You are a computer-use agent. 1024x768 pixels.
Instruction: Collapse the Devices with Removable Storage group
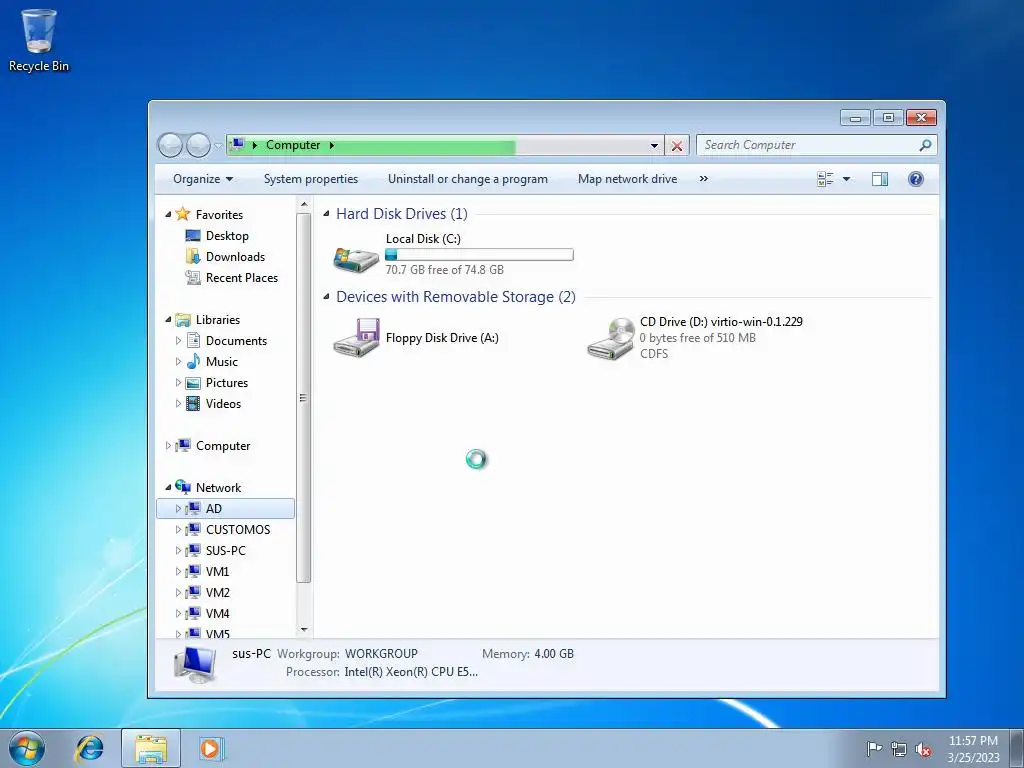tap(327, 297)
